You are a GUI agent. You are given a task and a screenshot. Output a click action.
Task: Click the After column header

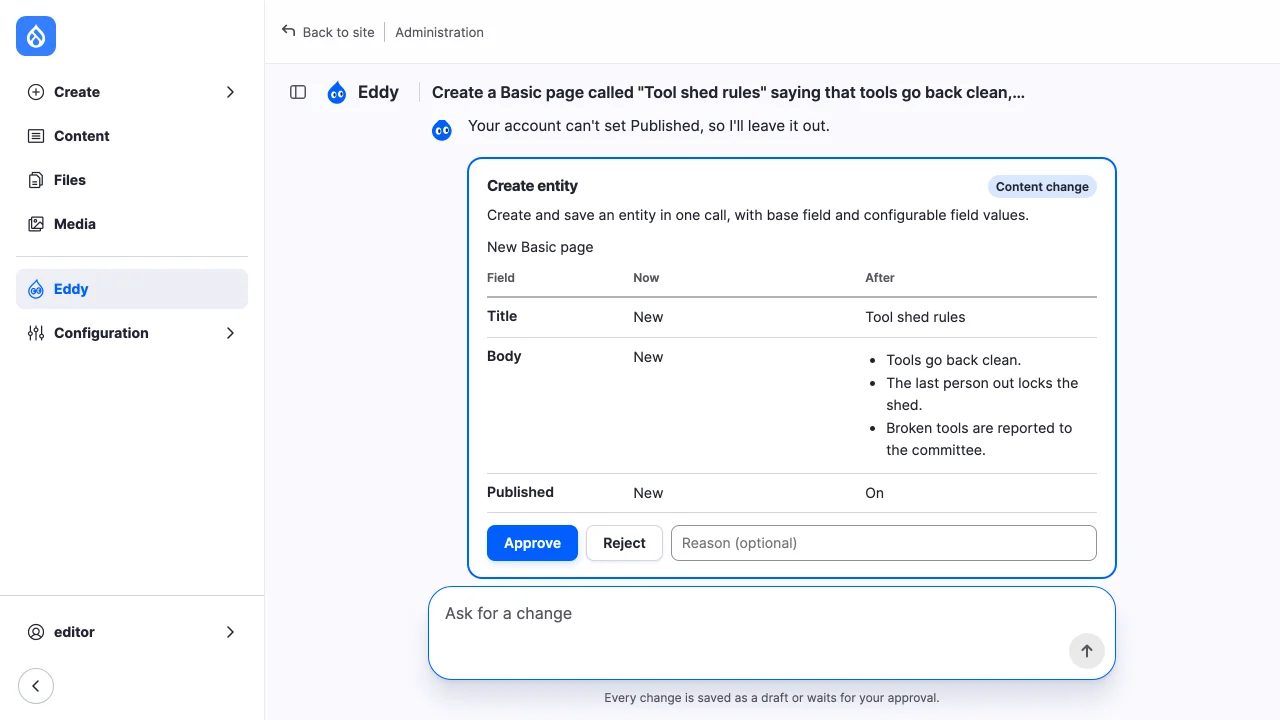pyautogui.click(x=880, y=278)
